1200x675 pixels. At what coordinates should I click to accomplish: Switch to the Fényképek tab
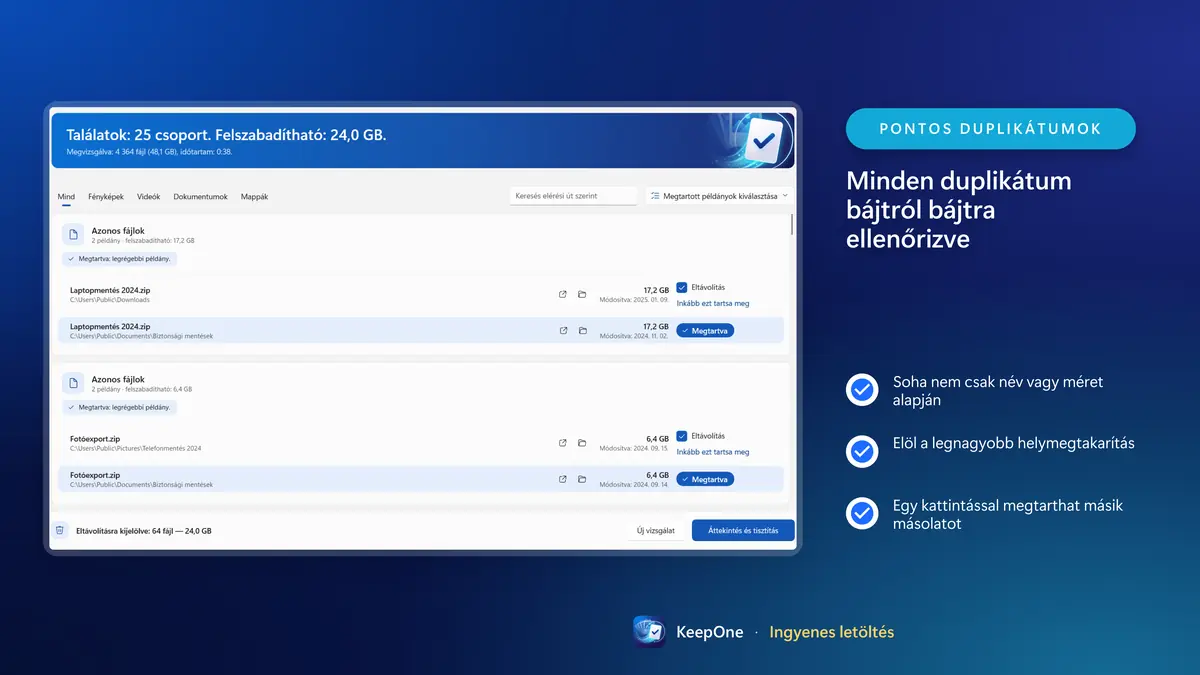[106, 197]
